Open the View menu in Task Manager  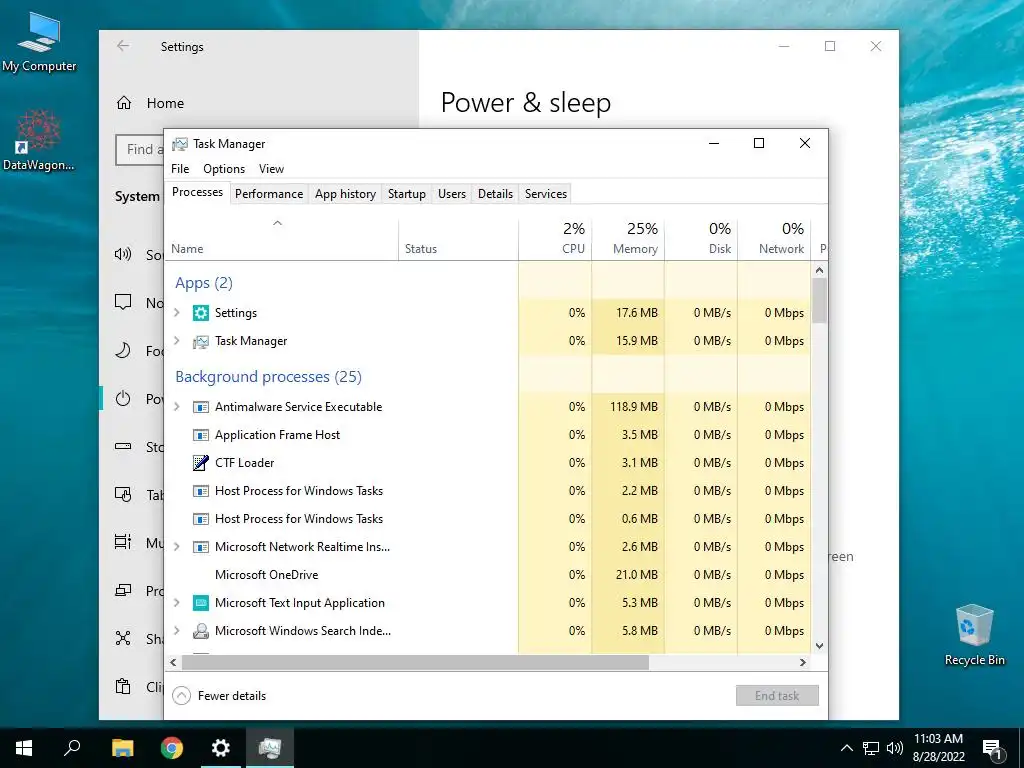click(x=271, y=168)
